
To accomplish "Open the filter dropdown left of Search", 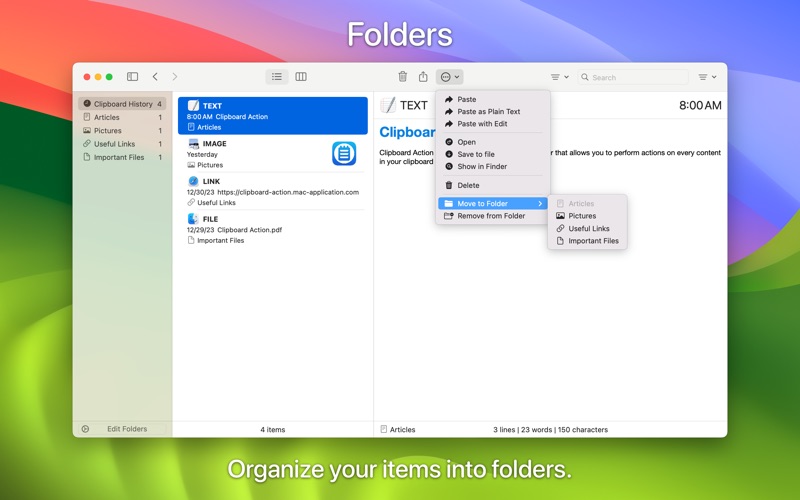I will click(560, 77).
